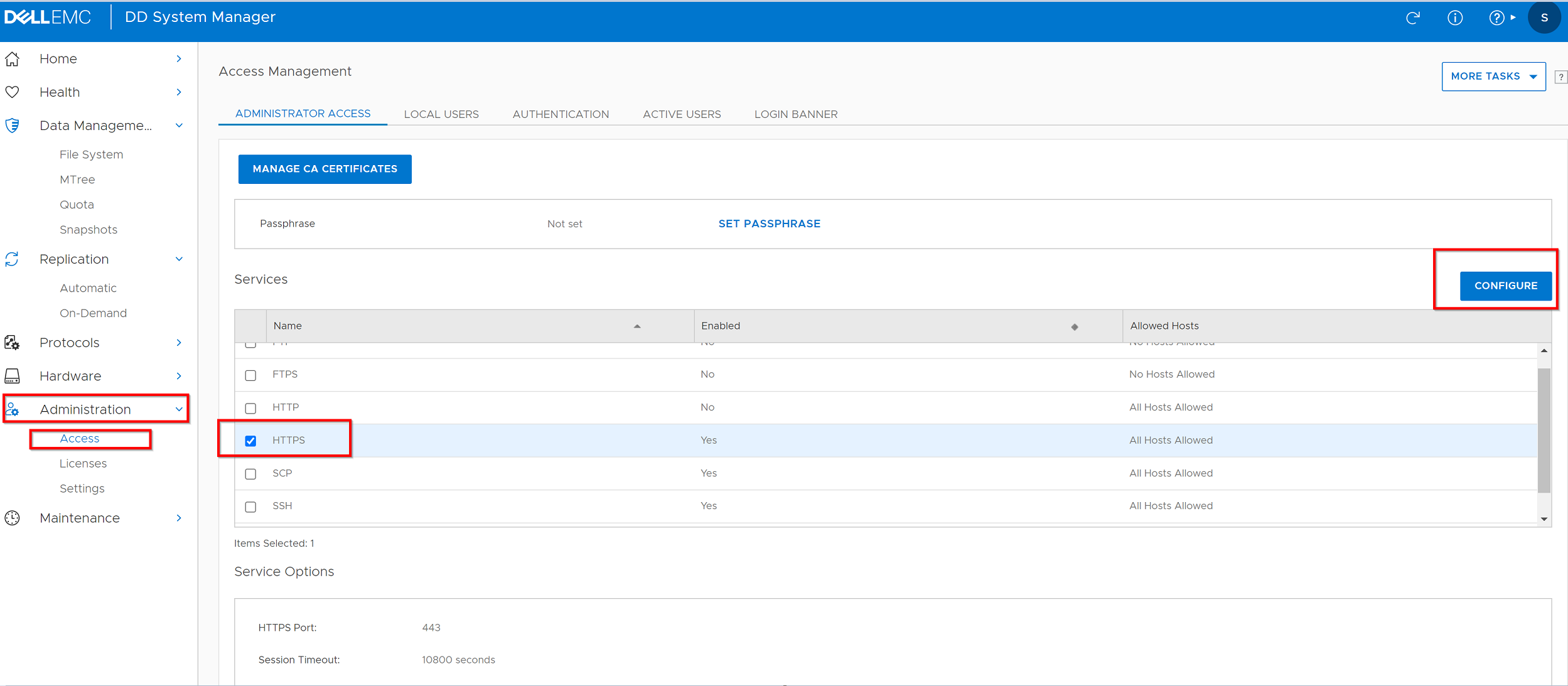Image resolution: width=1568 pixels, height=686 pixels.
Task: Click the Data Management shield icon
Action: point(13,125)
